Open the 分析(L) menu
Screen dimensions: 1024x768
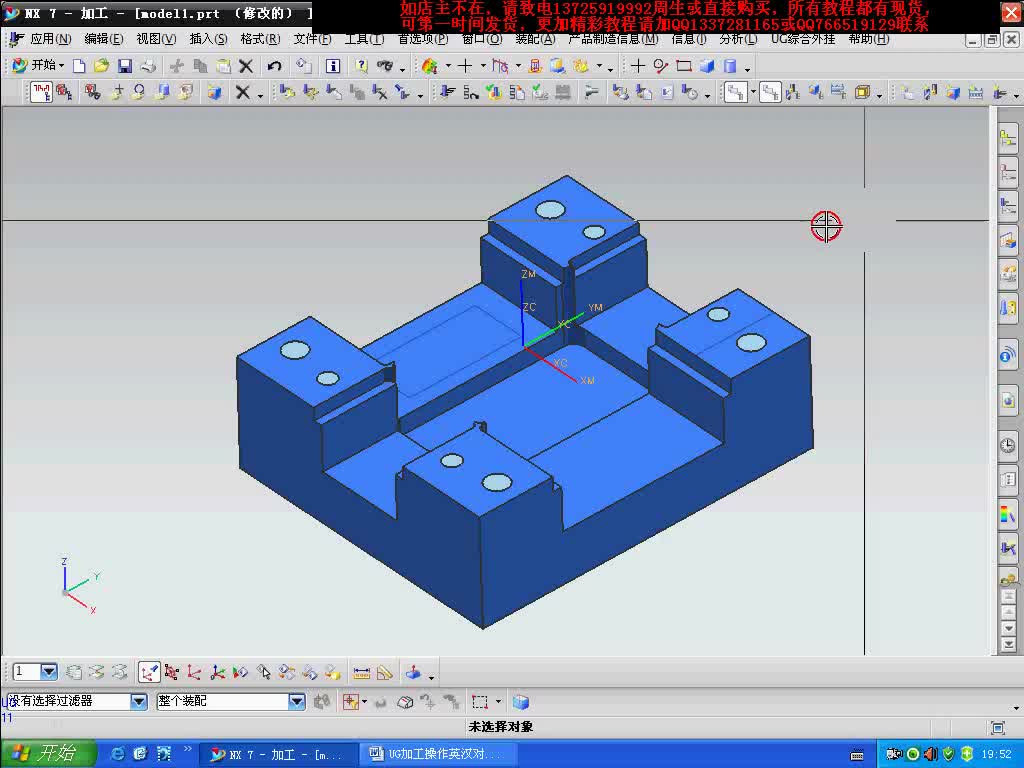739,39
